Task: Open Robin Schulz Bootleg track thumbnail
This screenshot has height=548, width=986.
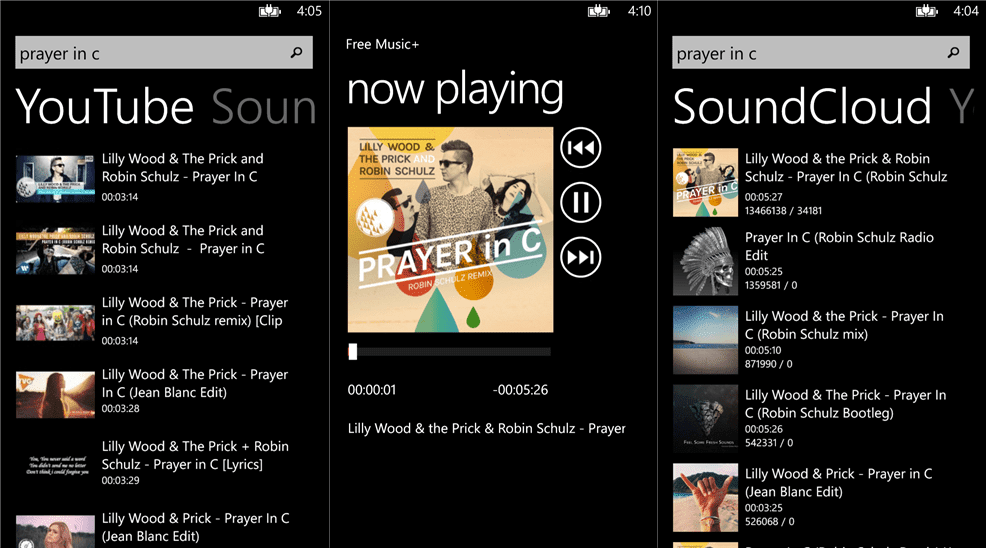Action: click(x=706, y=418)
